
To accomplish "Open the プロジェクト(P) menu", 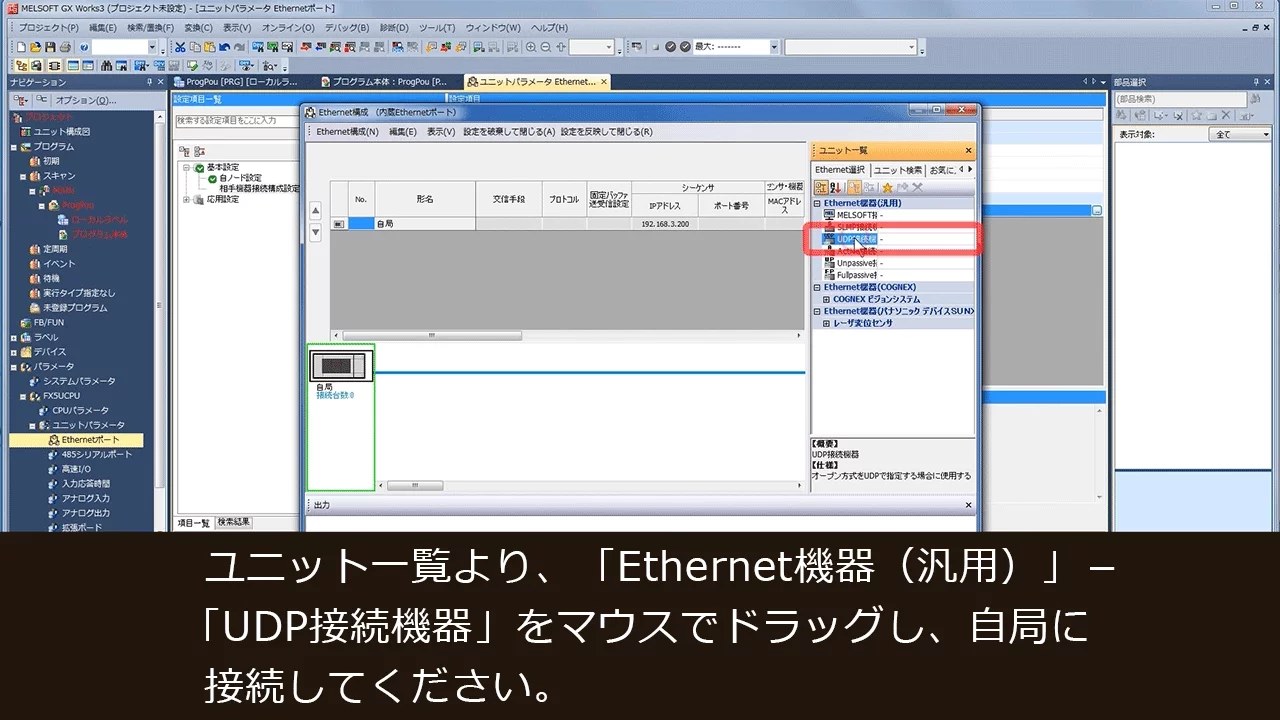I will click(49, 28).
